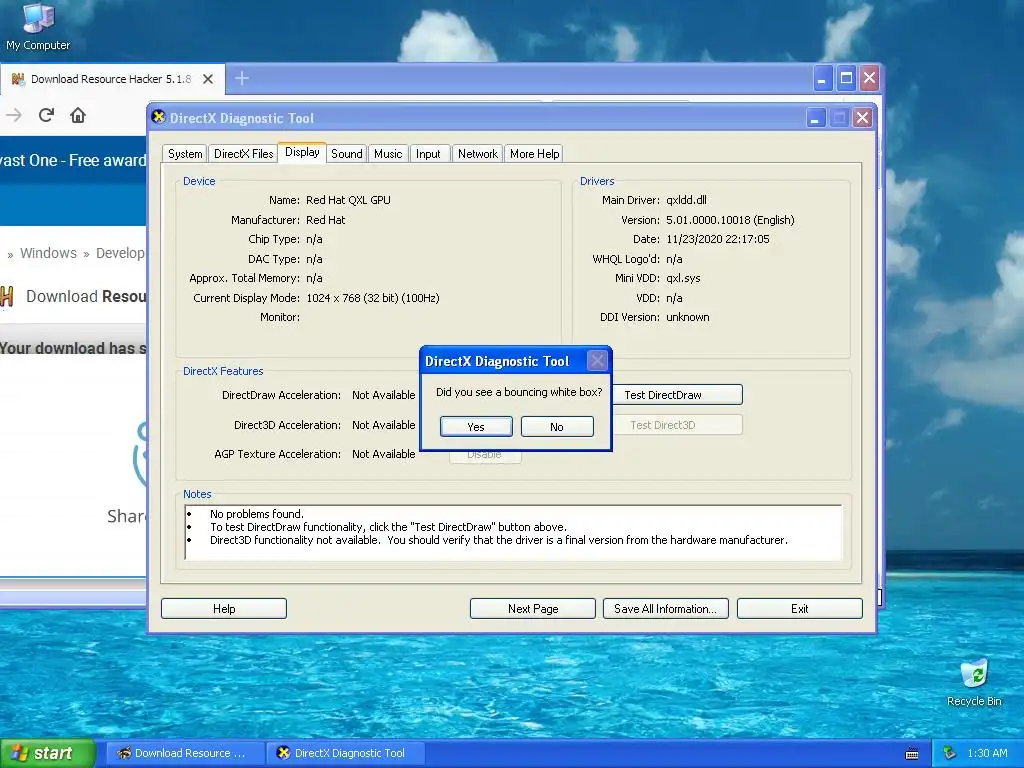This screenshot has height=768, width=1024.
Task: Select the More Help tab
Action: [x=534, y=153]
